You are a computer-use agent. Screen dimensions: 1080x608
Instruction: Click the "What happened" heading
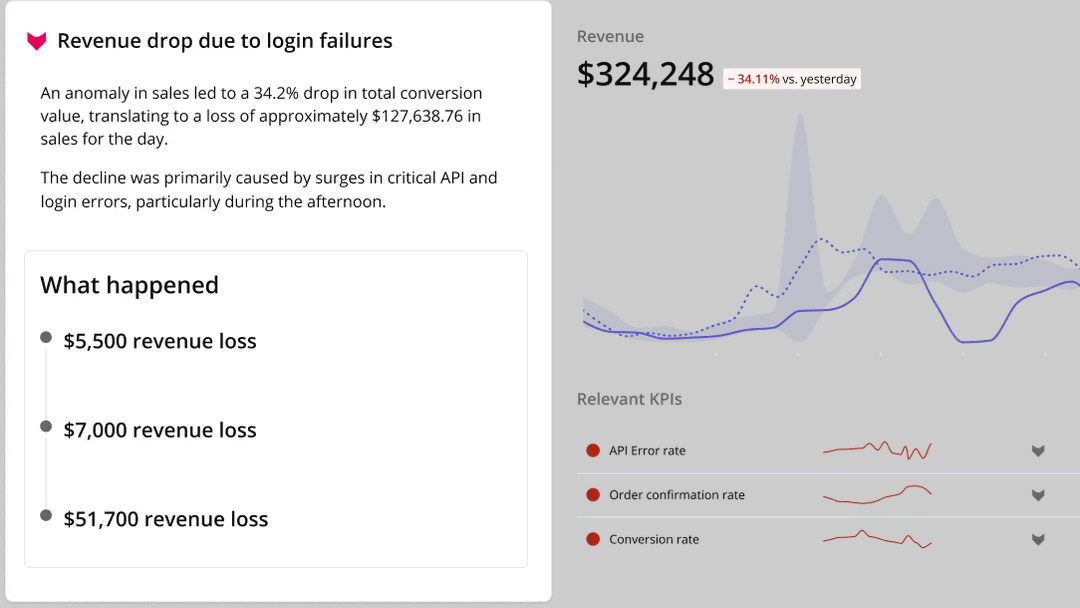(129, 285)
